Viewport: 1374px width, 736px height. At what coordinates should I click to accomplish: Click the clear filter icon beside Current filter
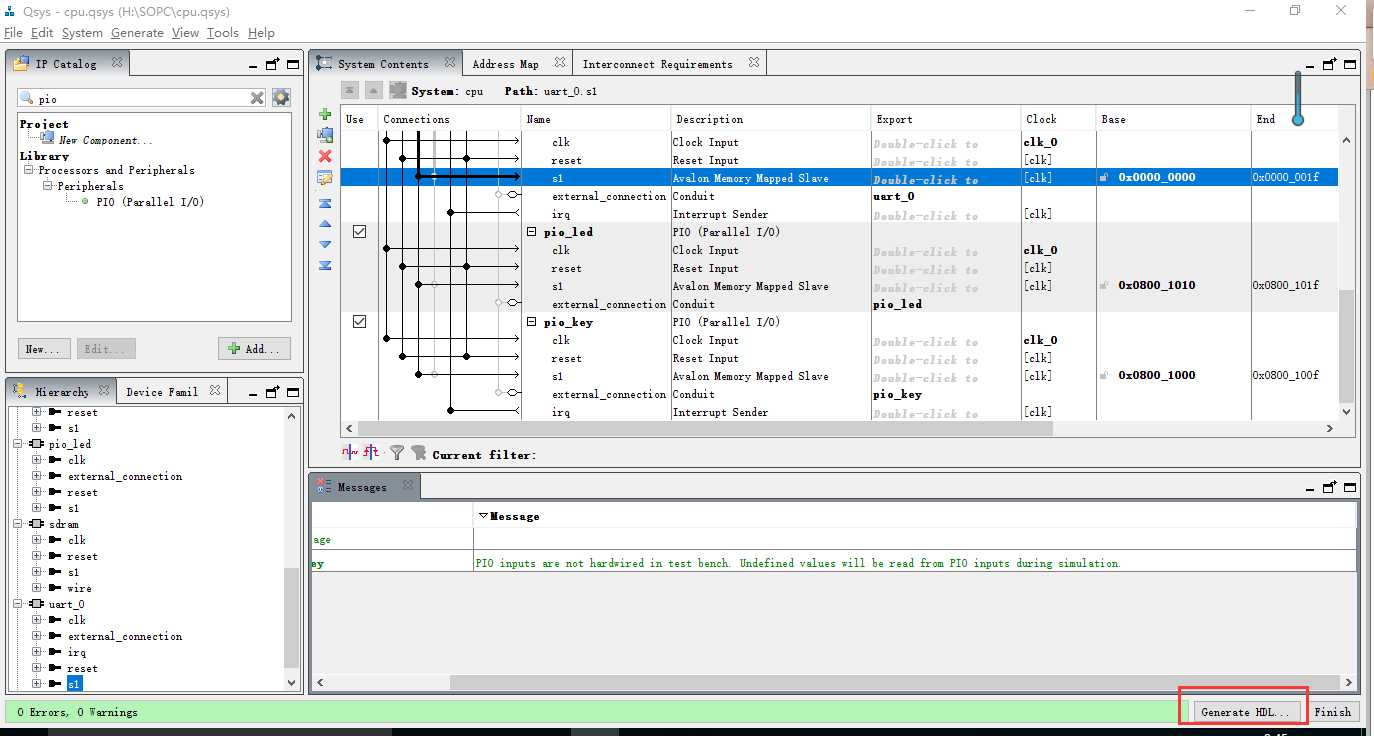point(418,453)
